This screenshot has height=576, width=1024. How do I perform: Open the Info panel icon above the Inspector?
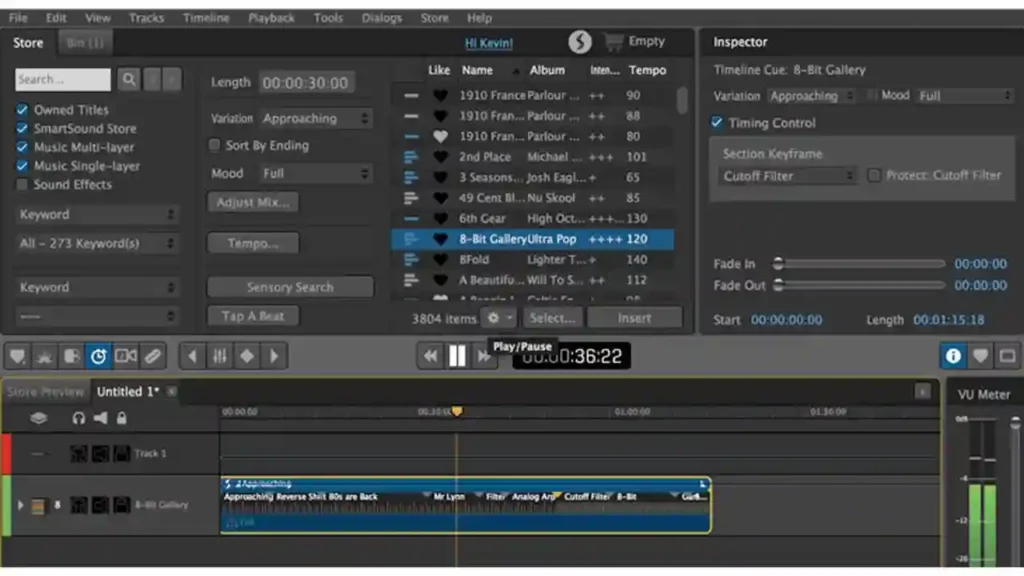pyautogui.click(x=953, y=356)
